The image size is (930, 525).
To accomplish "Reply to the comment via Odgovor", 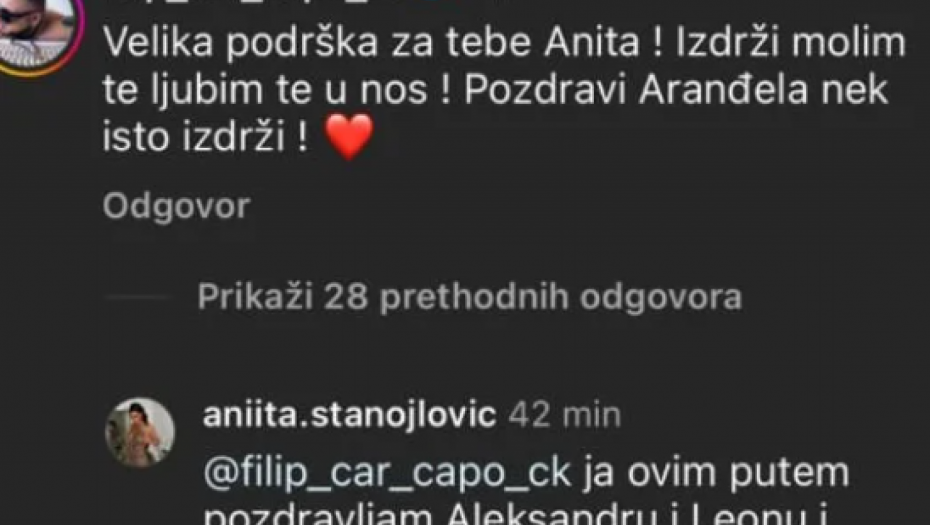I will (x=176, y=206).
